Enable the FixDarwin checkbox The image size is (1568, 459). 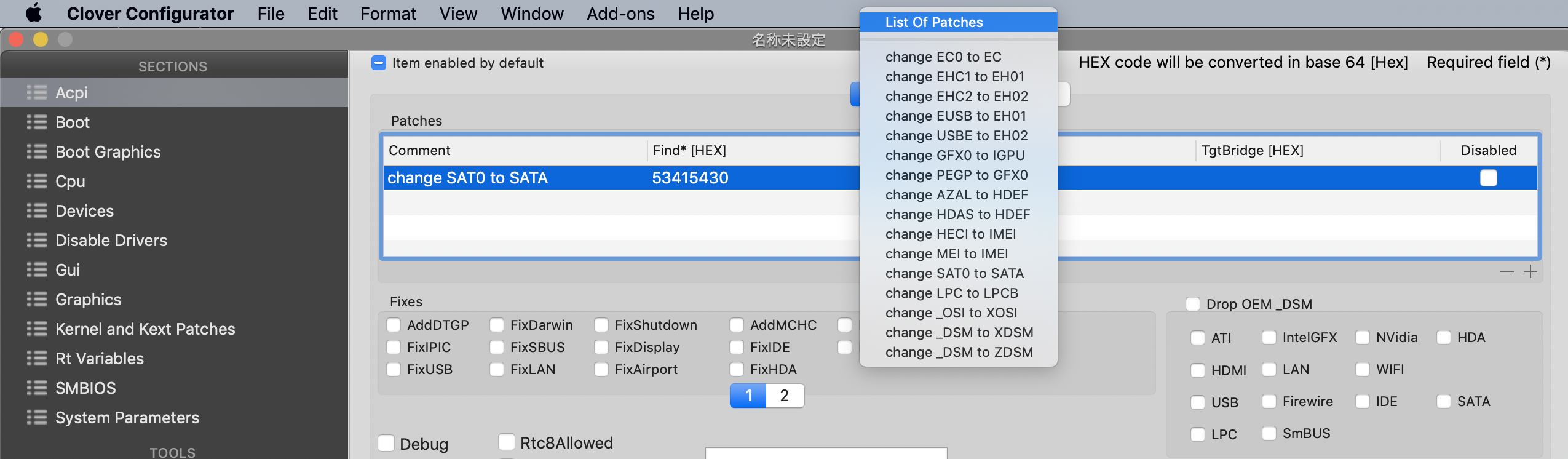(x=497, y=325)
